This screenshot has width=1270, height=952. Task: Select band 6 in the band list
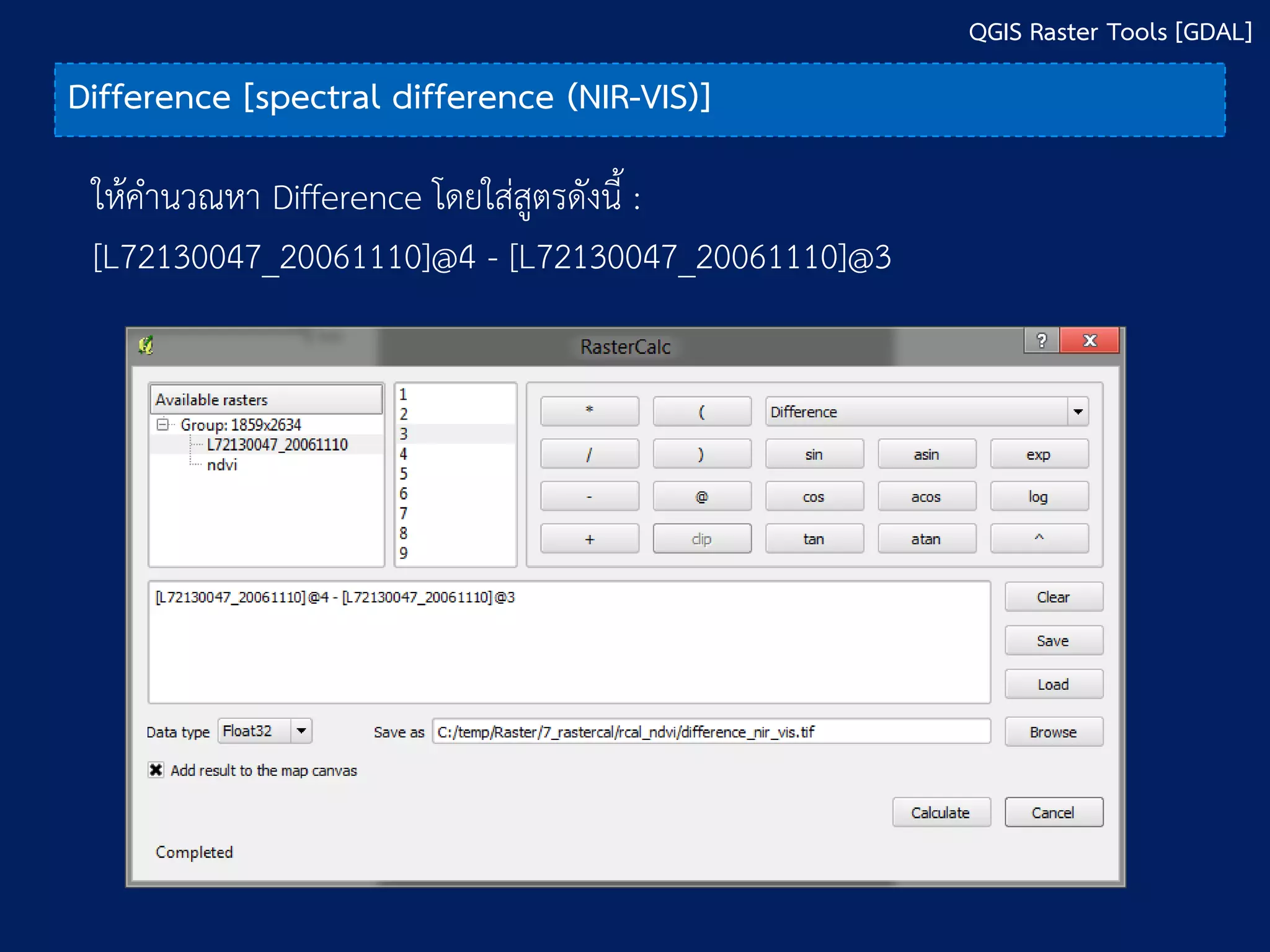coord(455,493)
